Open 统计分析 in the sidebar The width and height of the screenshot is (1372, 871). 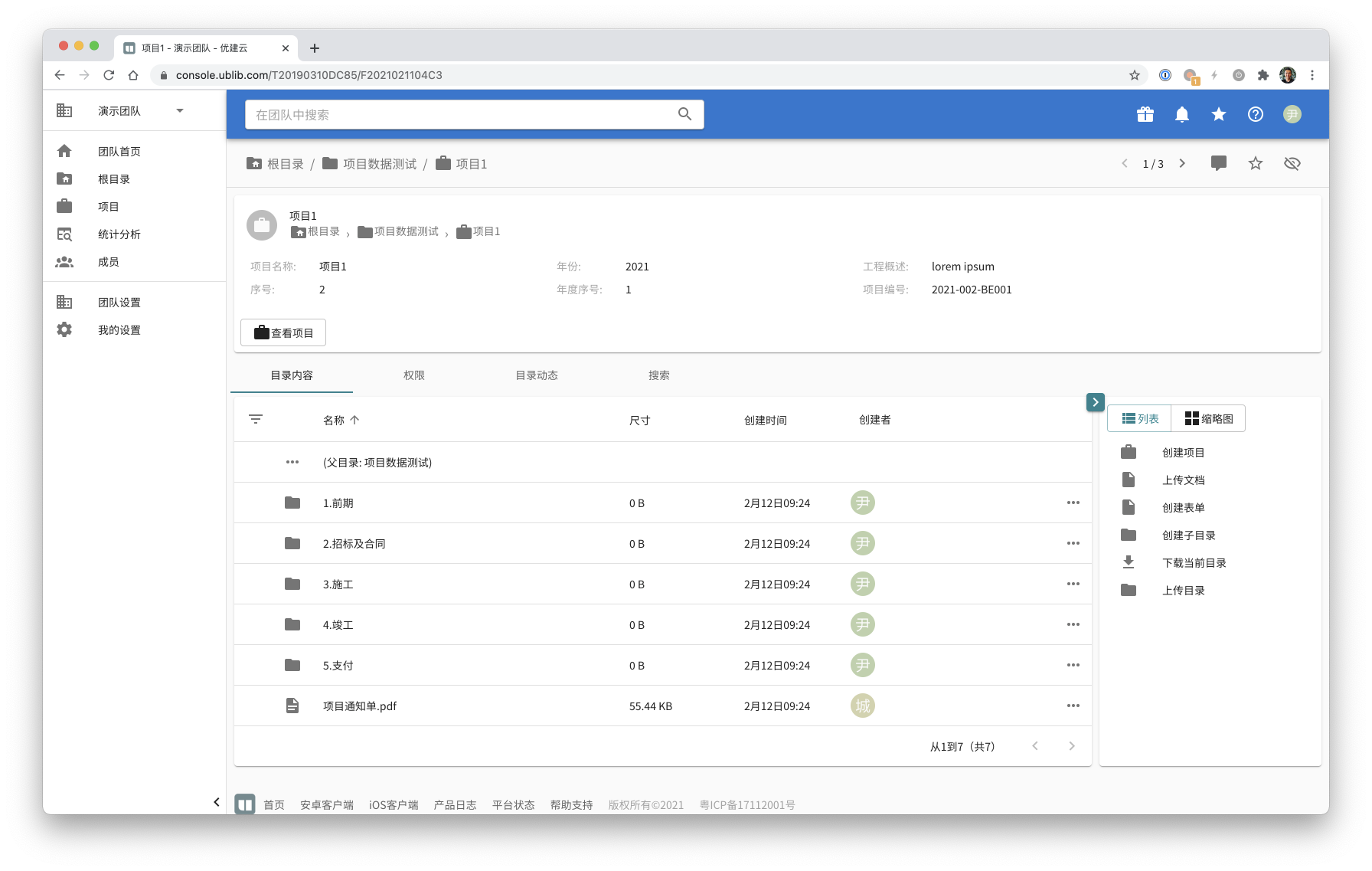pos(119,234)
